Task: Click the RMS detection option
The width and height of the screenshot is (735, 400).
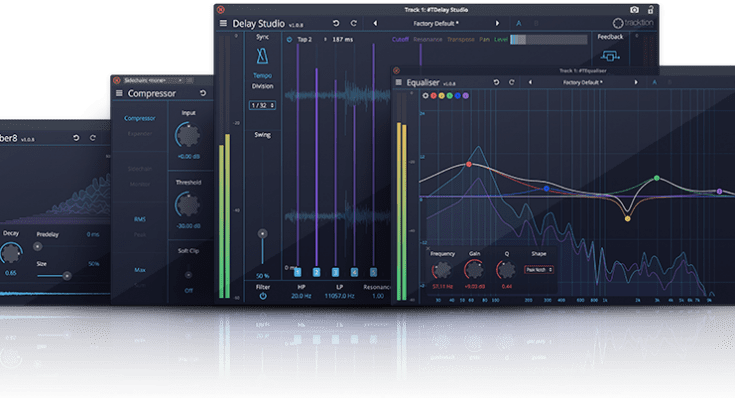Action: point(139,218)
